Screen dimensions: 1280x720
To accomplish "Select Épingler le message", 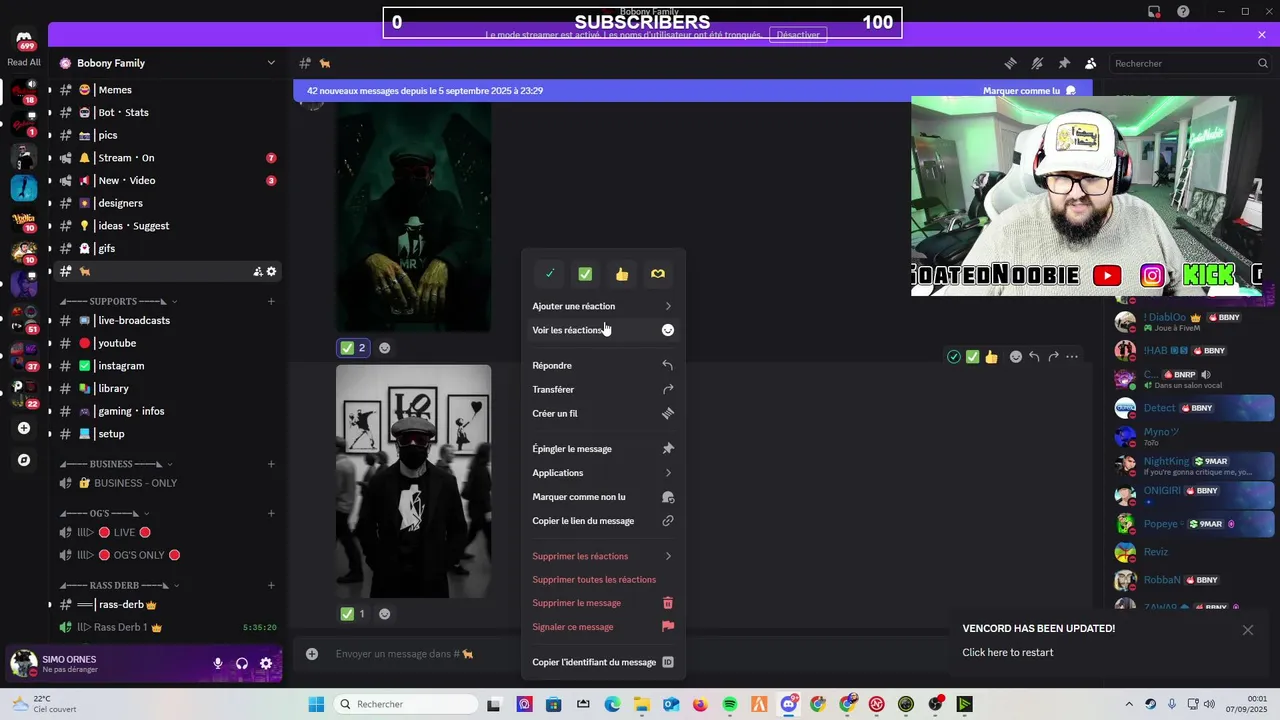I will point(602,449).
